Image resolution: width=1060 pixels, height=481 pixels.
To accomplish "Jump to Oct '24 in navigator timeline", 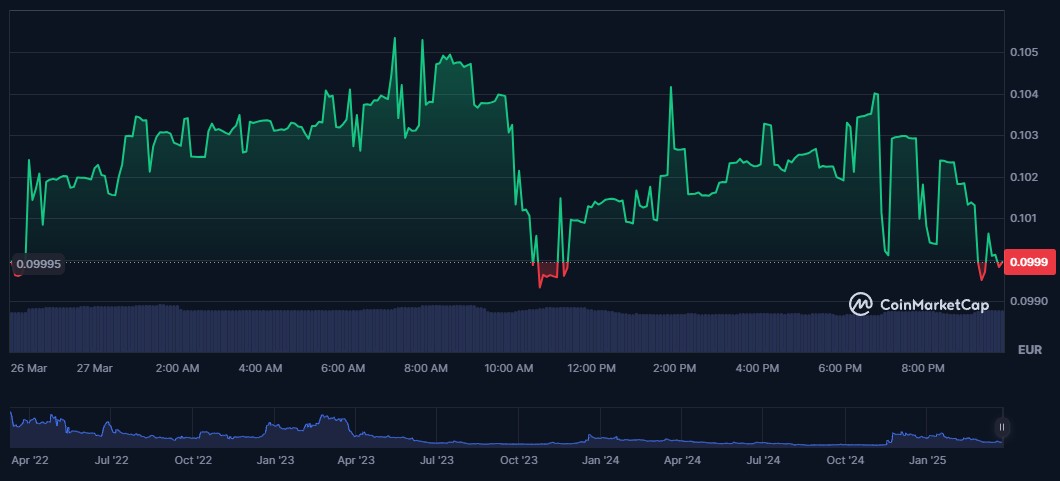I will coord(845,461).
